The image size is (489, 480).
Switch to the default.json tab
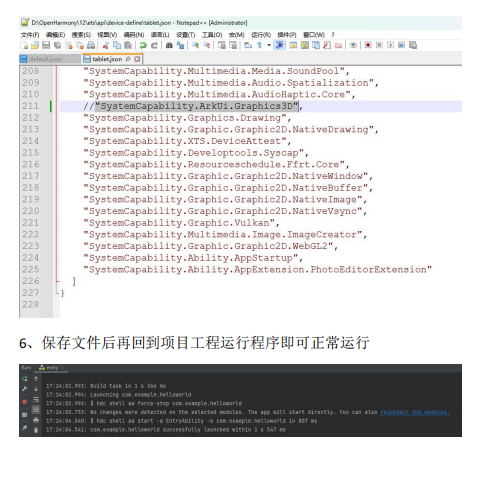tap(50, 59)
